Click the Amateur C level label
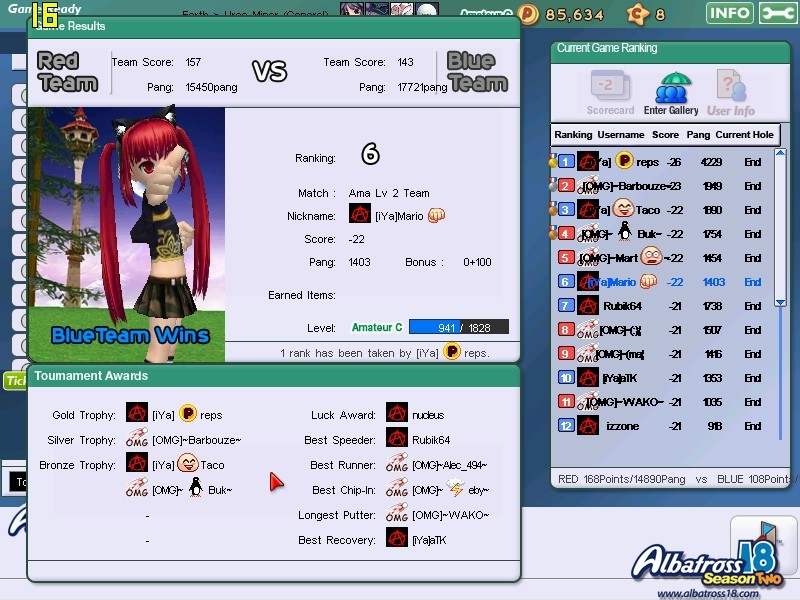 377,328
